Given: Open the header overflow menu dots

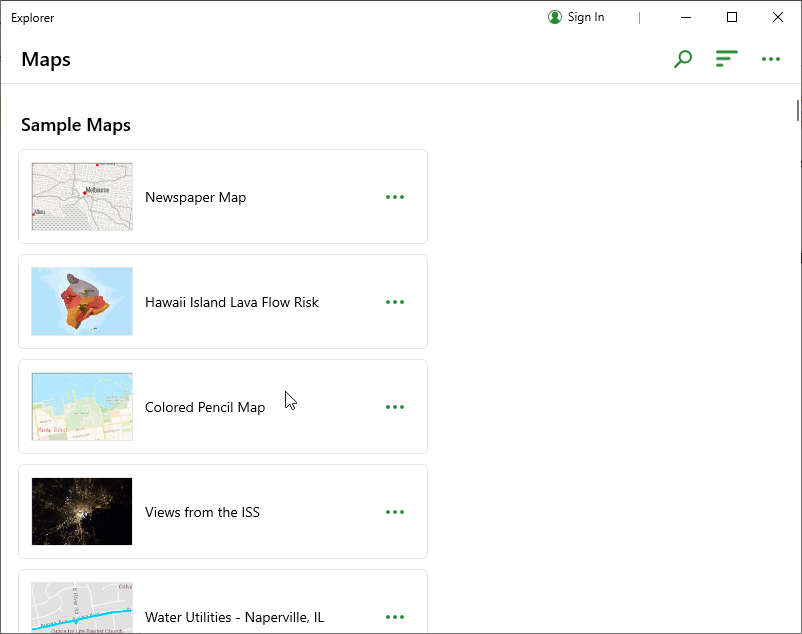Looking at the screenshot, I should pos(771,59).
